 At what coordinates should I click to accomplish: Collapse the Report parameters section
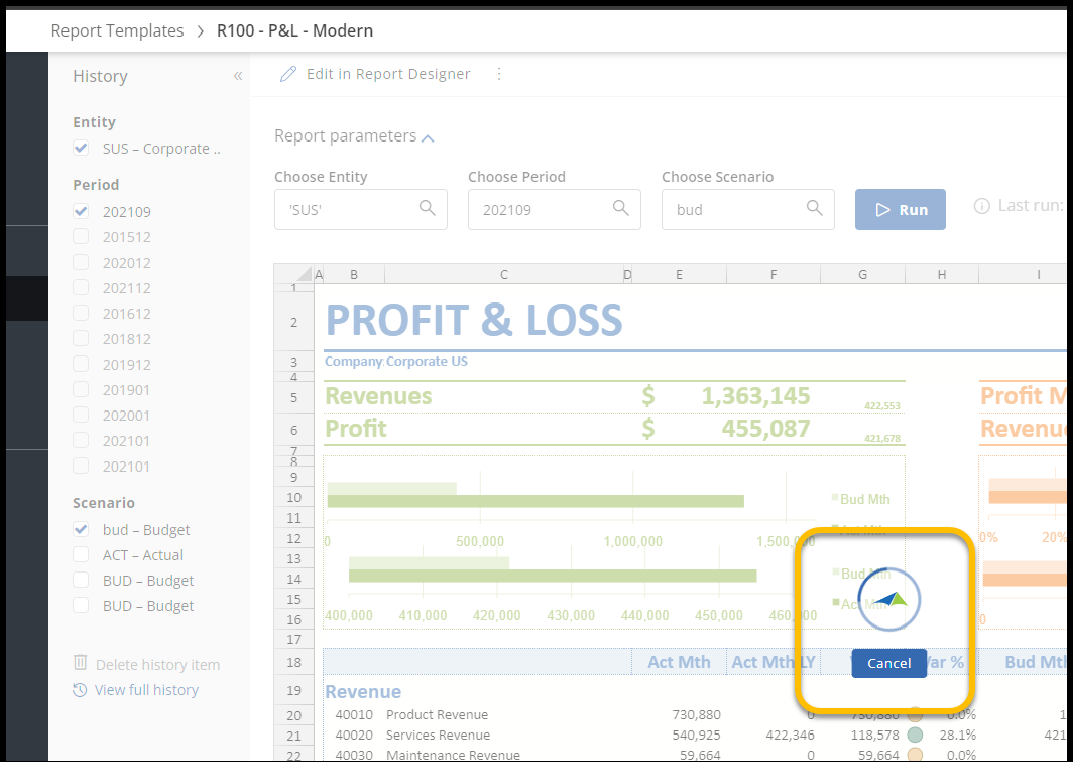(428, 138)
